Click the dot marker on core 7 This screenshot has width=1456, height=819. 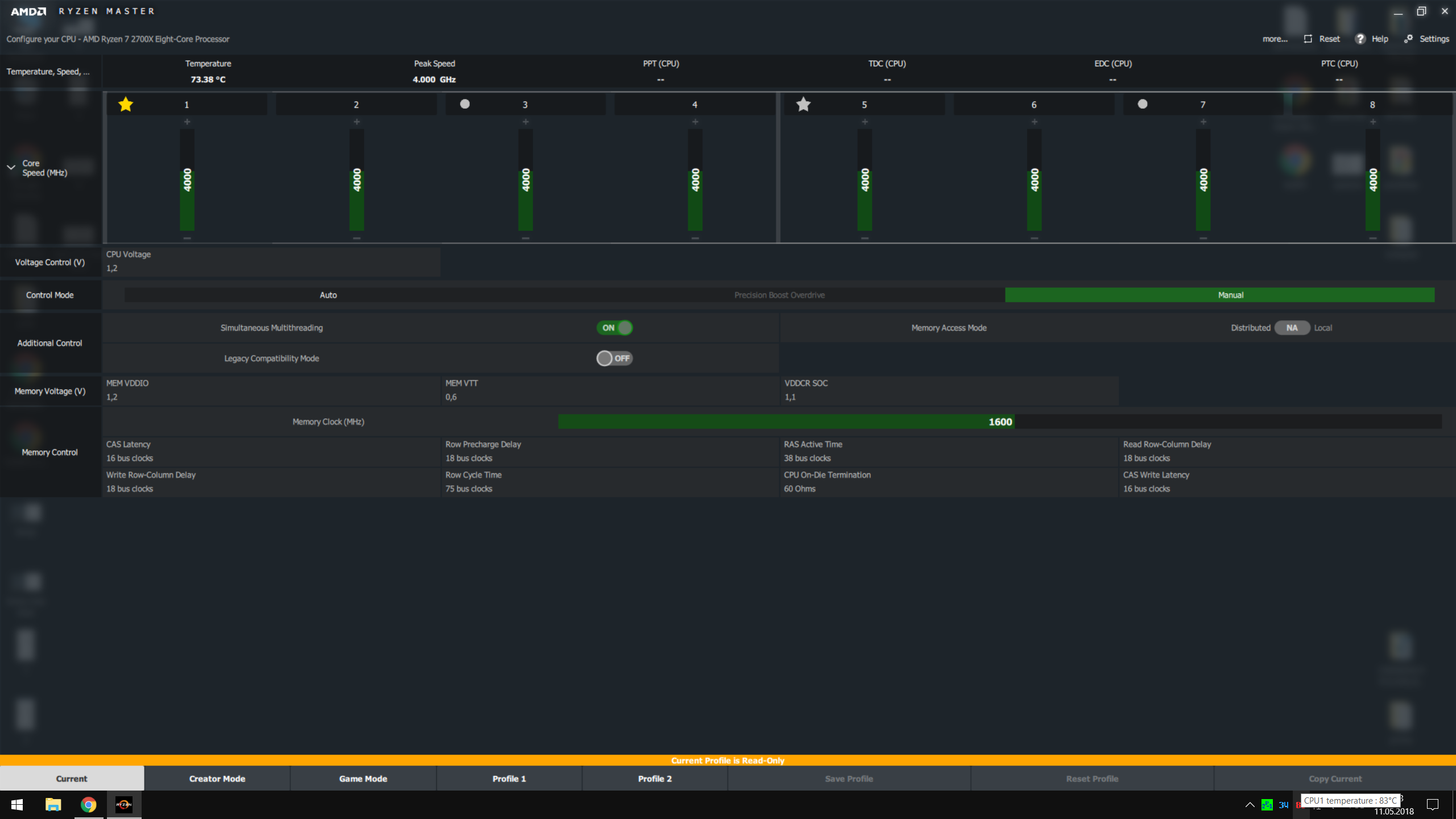1142,104
